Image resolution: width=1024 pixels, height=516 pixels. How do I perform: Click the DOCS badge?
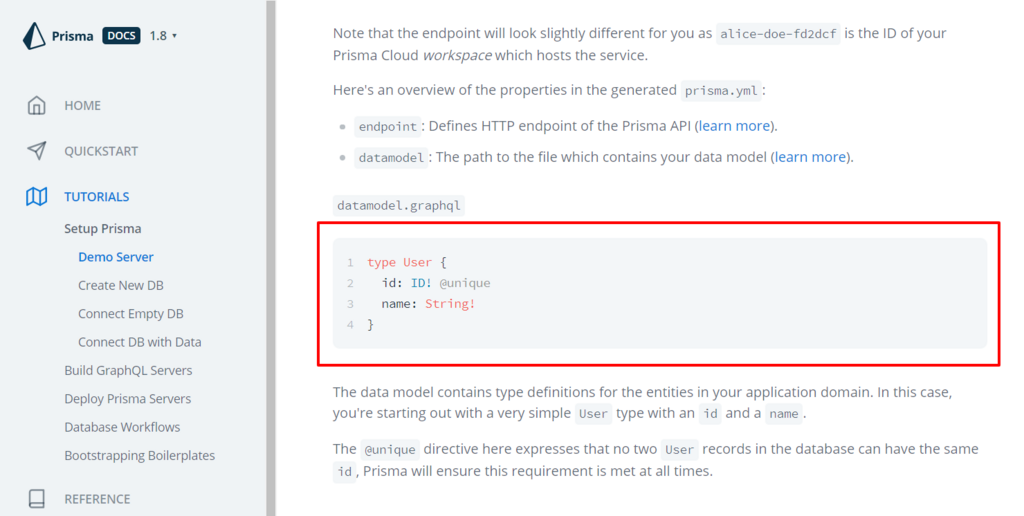point(121,36)
